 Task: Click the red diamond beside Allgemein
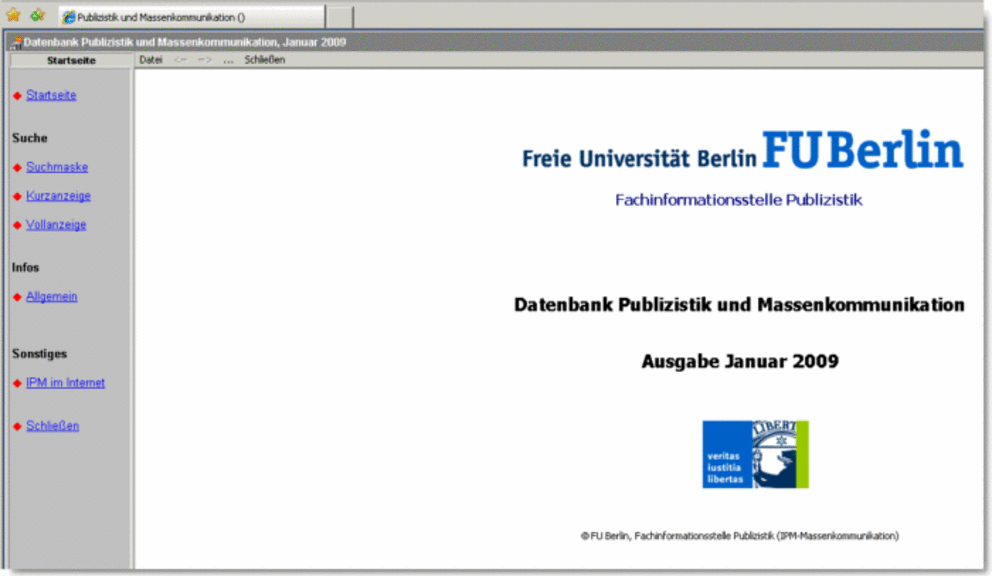click(x=17, y=297)
